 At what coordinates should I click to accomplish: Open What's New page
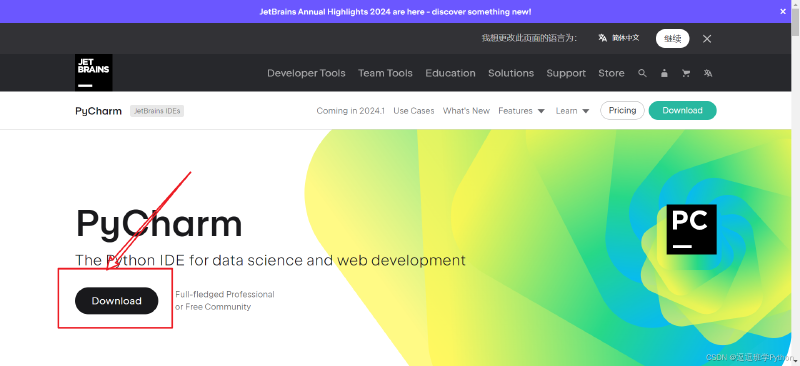pyautogui.click(x=466, y=111)
